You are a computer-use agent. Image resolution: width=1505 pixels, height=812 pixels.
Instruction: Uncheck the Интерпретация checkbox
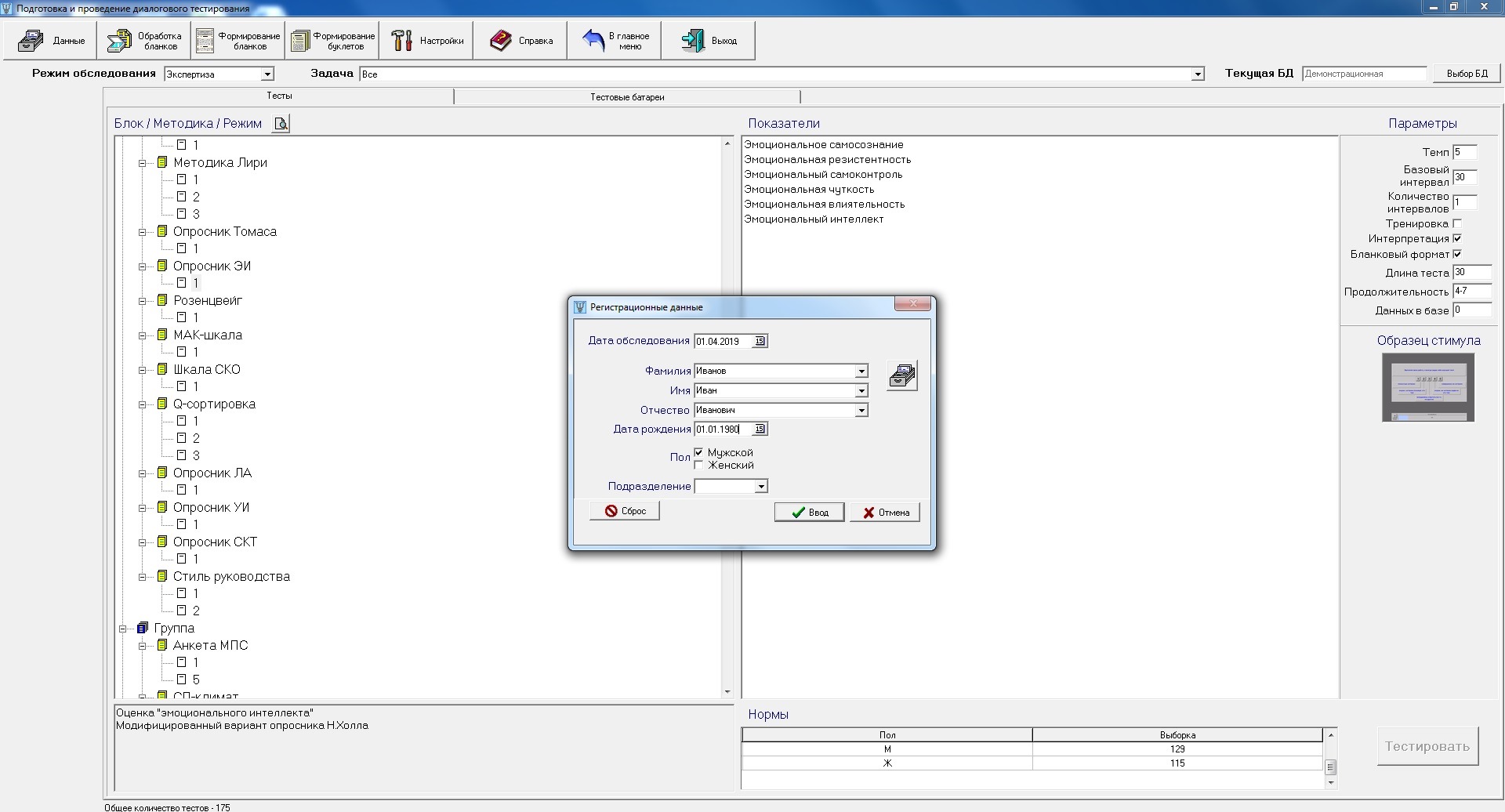pos(1457,238)
